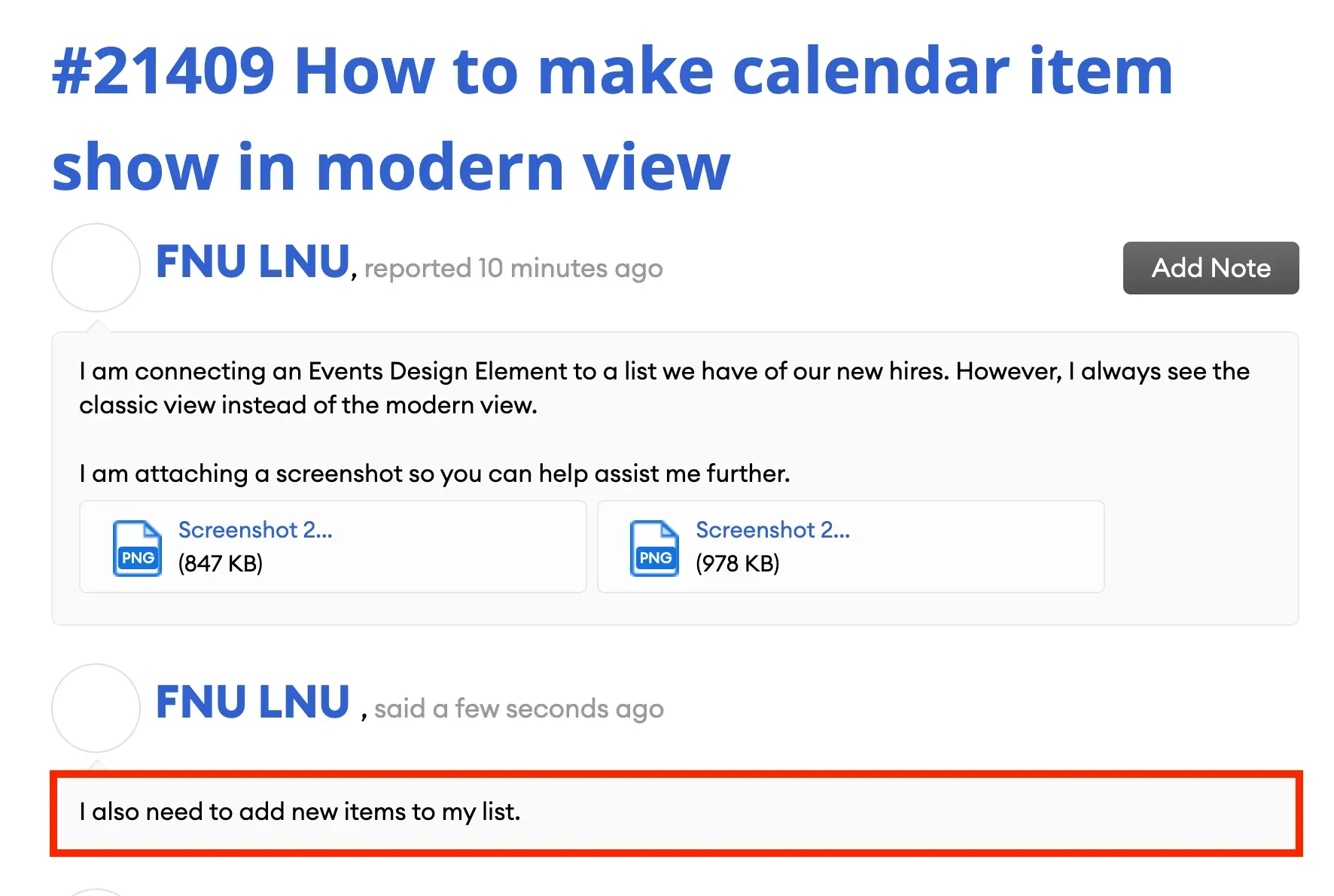Click the line 'I am attaching a screenshot'
This screenshot has height=896, width=1334.
(x=434, y=474)
